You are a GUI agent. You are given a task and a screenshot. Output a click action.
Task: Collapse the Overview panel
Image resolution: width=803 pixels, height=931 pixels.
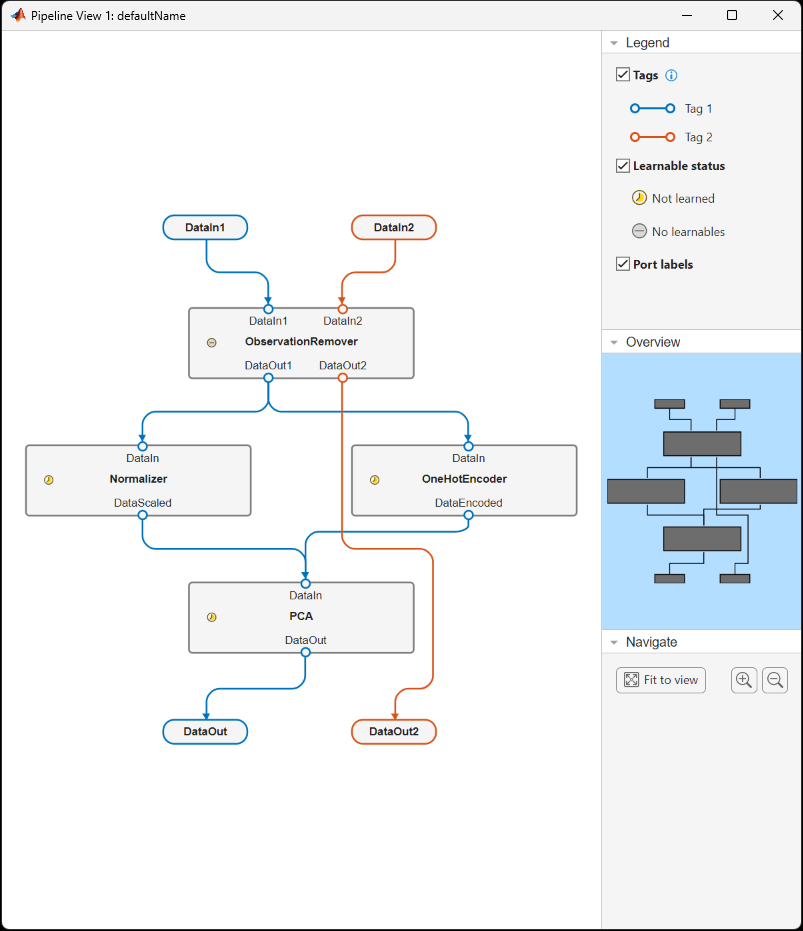[613, 342]
